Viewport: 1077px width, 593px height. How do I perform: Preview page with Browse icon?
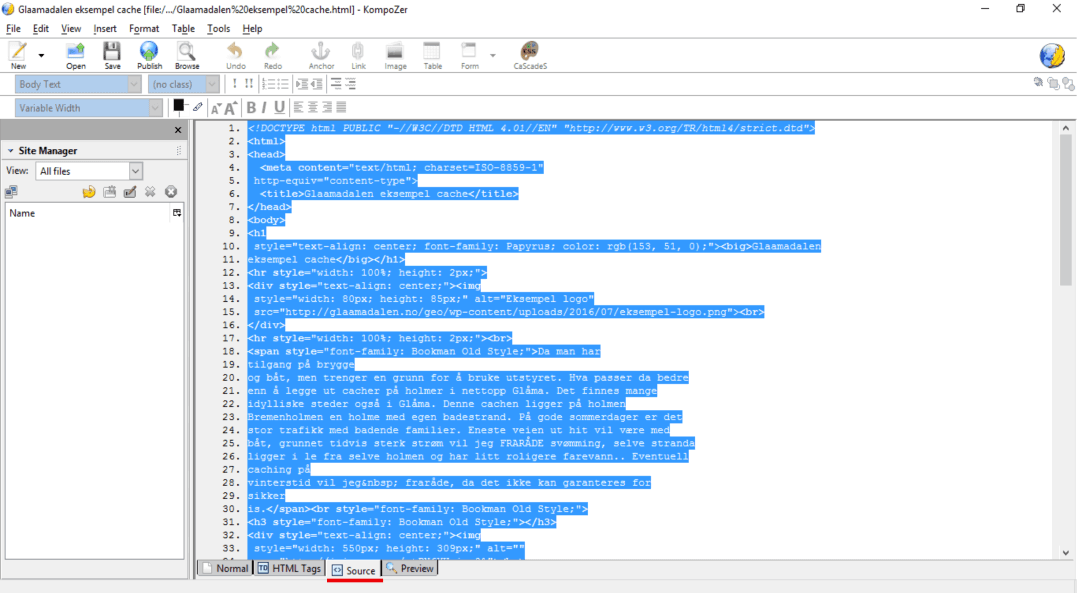coord(187,55)
